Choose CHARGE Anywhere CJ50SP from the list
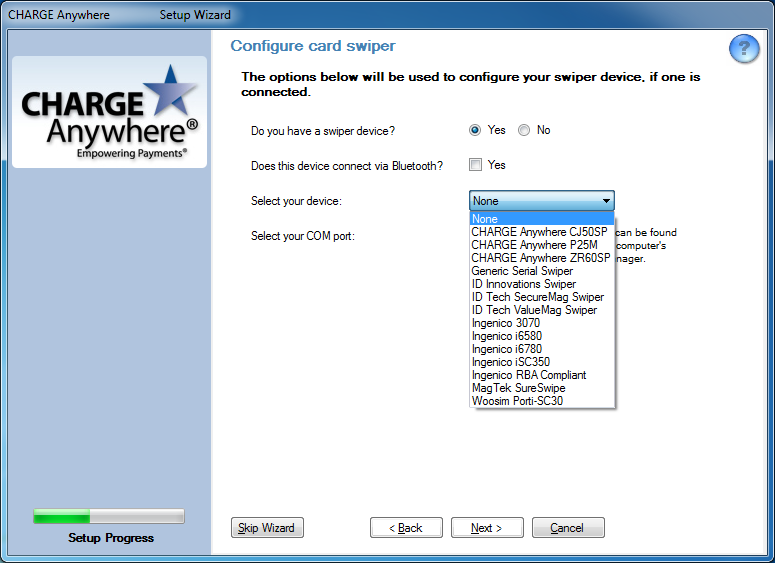This screenshot has height=563, width=775. click(x=539, y=232)
